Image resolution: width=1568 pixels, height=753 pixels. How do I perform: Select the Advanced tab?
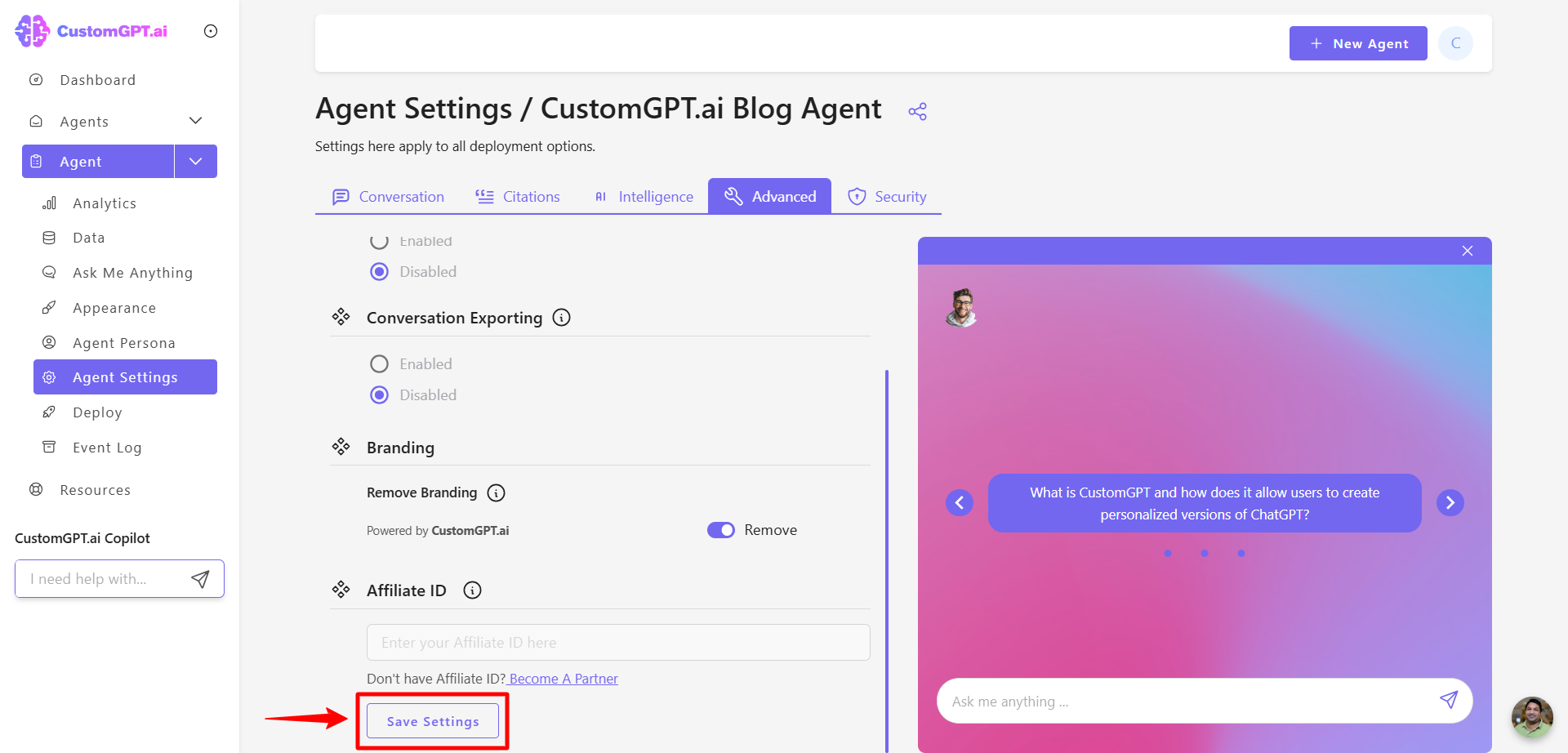(769, 197)
